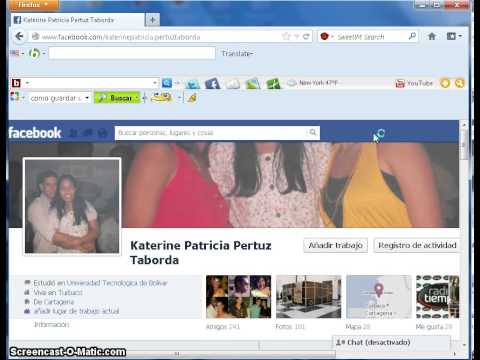This screenshot has height=360, width=480.
Task: Click in the Firefox address bar
Action: (160, 37)
